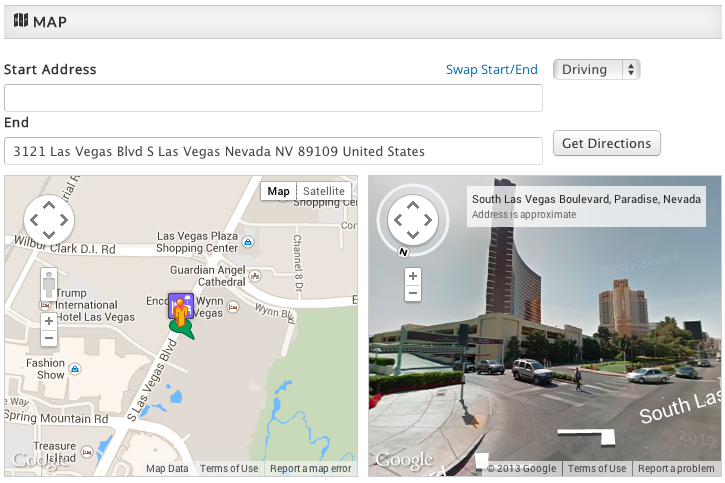Viewport: 725px width, 483px height.
Task: Click the Street View compass rotation control
Action: (412, 220)
